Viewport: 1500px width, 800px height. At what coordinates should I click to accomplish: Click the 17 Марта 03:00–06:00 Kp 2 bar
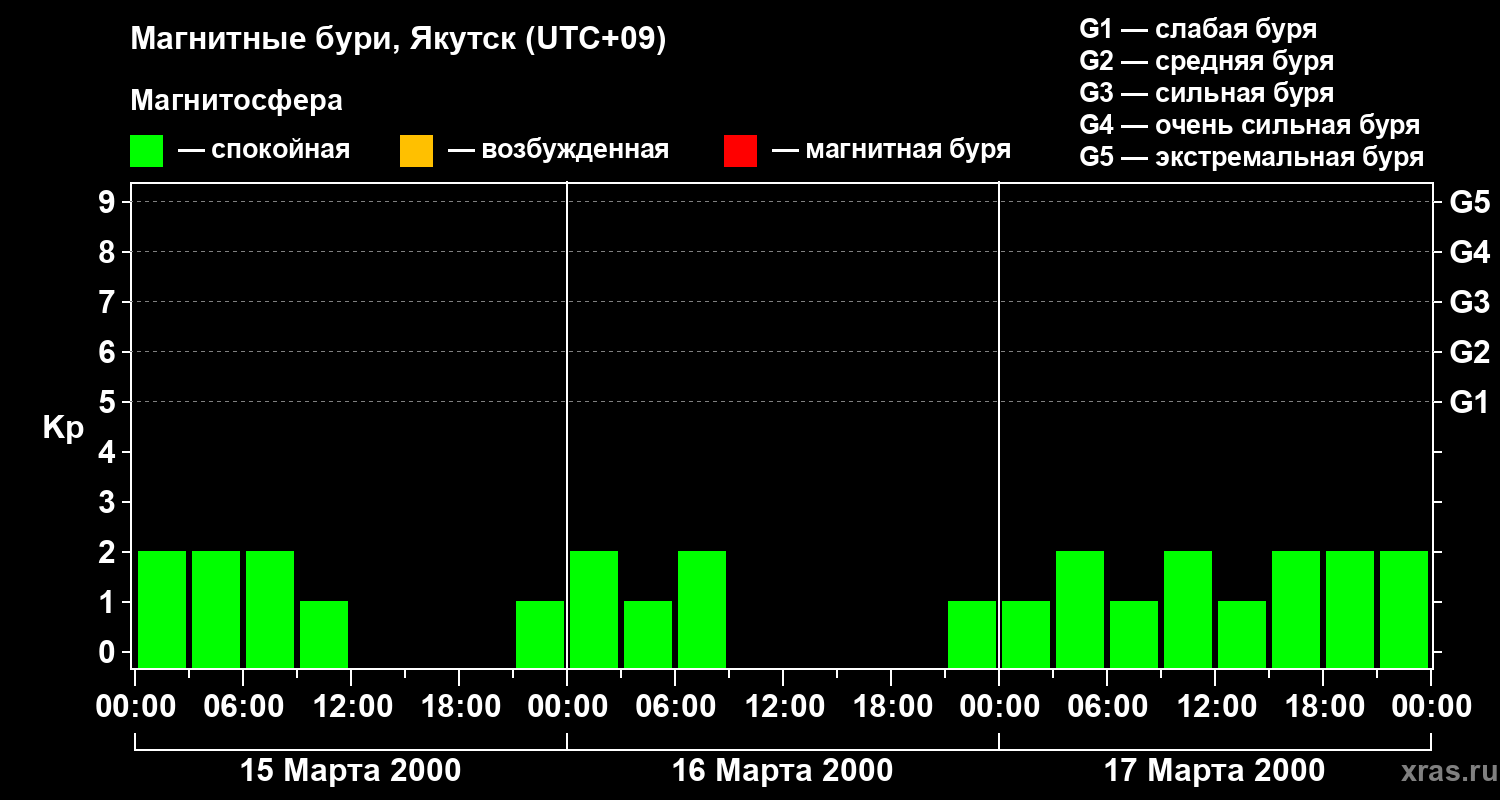coord(1080,609)
